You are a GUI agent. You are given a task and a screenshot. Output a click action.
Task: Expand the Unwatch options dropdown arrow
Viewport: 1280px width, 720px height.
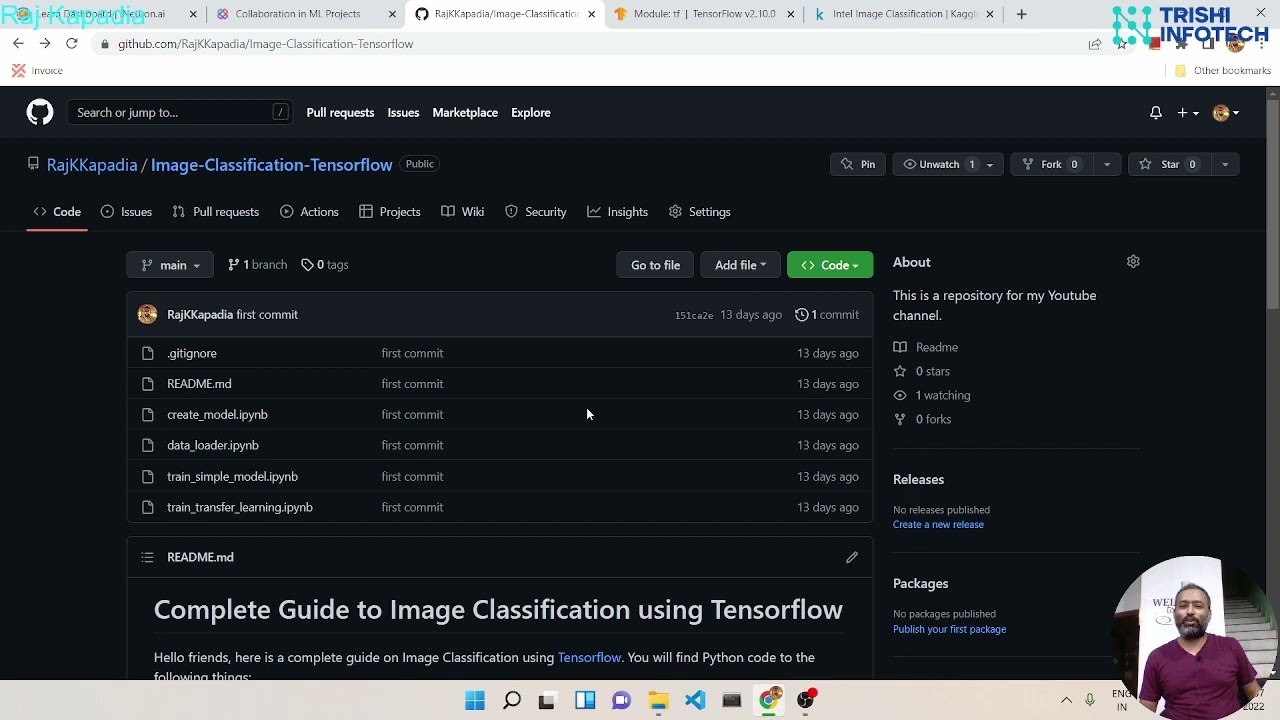click(990, 164)
